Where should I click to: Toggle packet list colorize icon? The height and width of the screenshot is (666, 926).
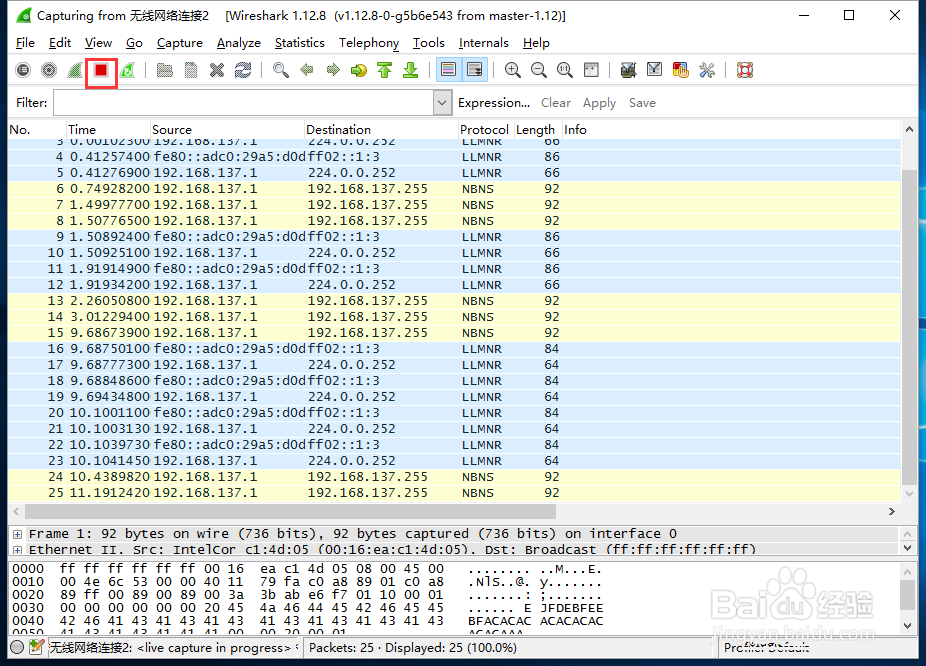[x=449, y=70]
